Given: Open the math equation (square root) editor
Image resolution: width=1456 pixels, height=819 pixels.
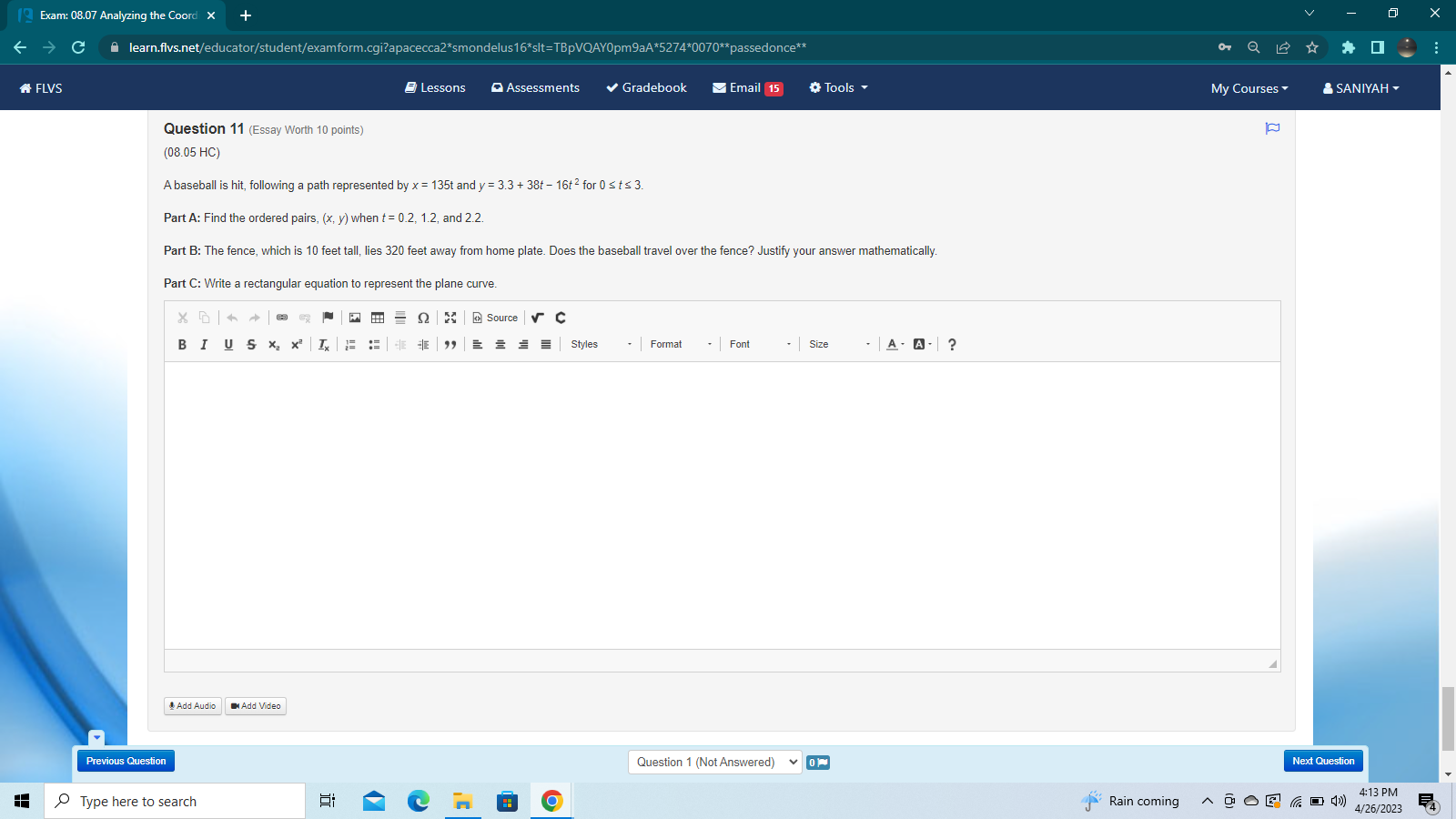Looking at the screenshot, I should pos(537,318).
